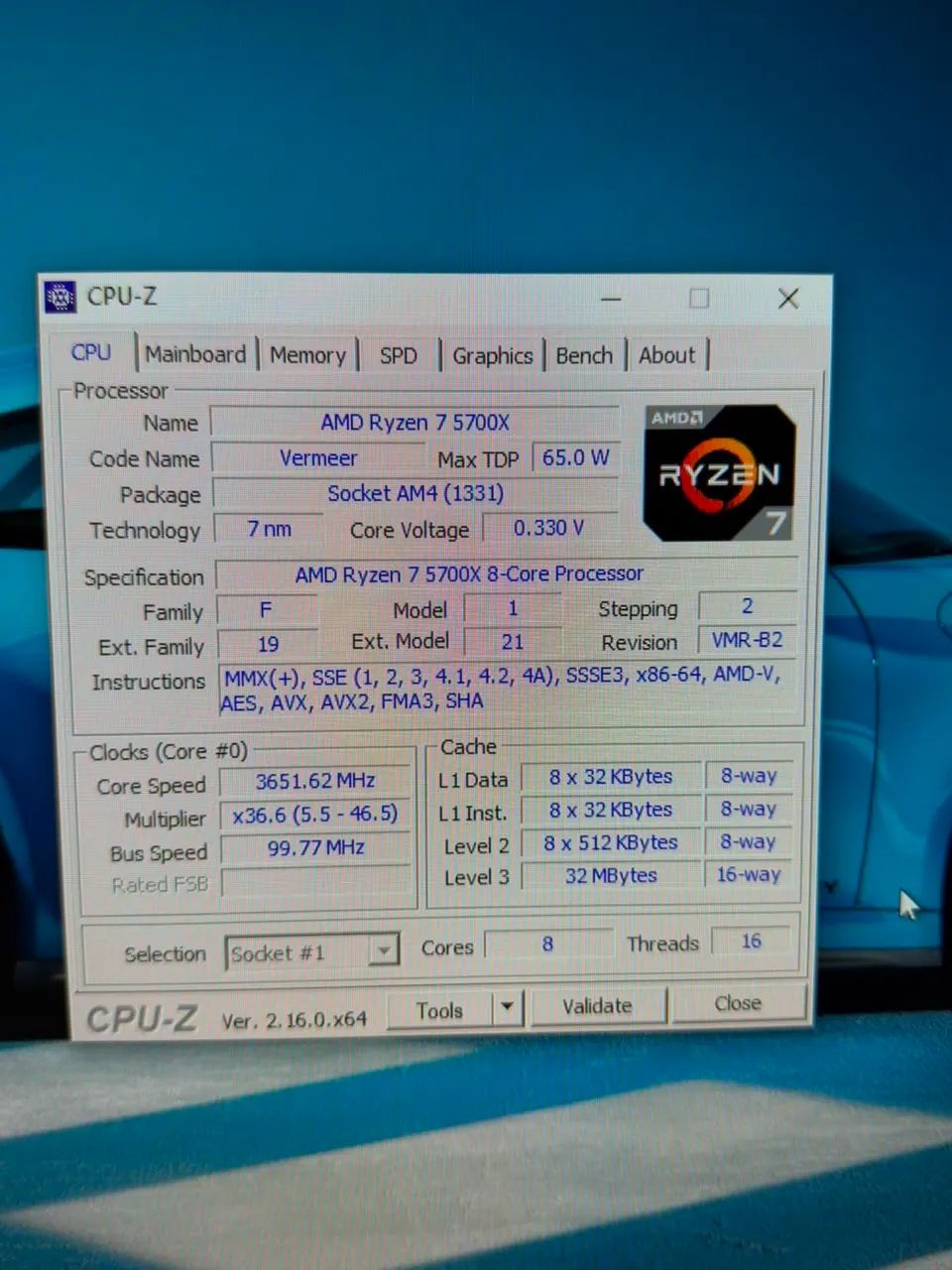Viewport: 952px width, 1270px height.
Task: Open the Tools dropdown arrow
Action: pos(507,1008)
